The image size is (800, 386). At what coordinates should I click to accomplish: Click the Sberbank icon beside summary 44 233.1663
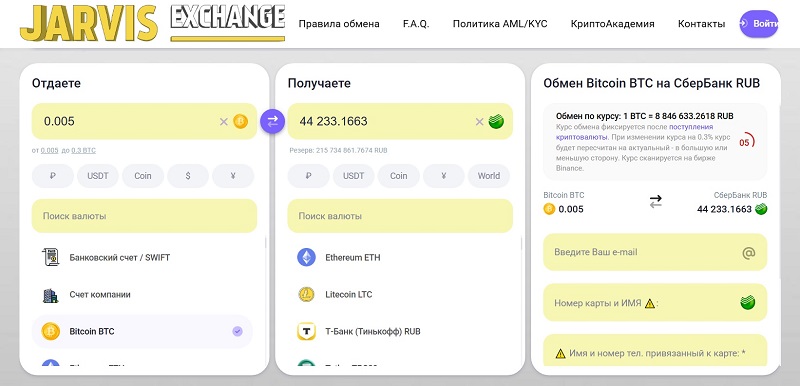[761, 209]
